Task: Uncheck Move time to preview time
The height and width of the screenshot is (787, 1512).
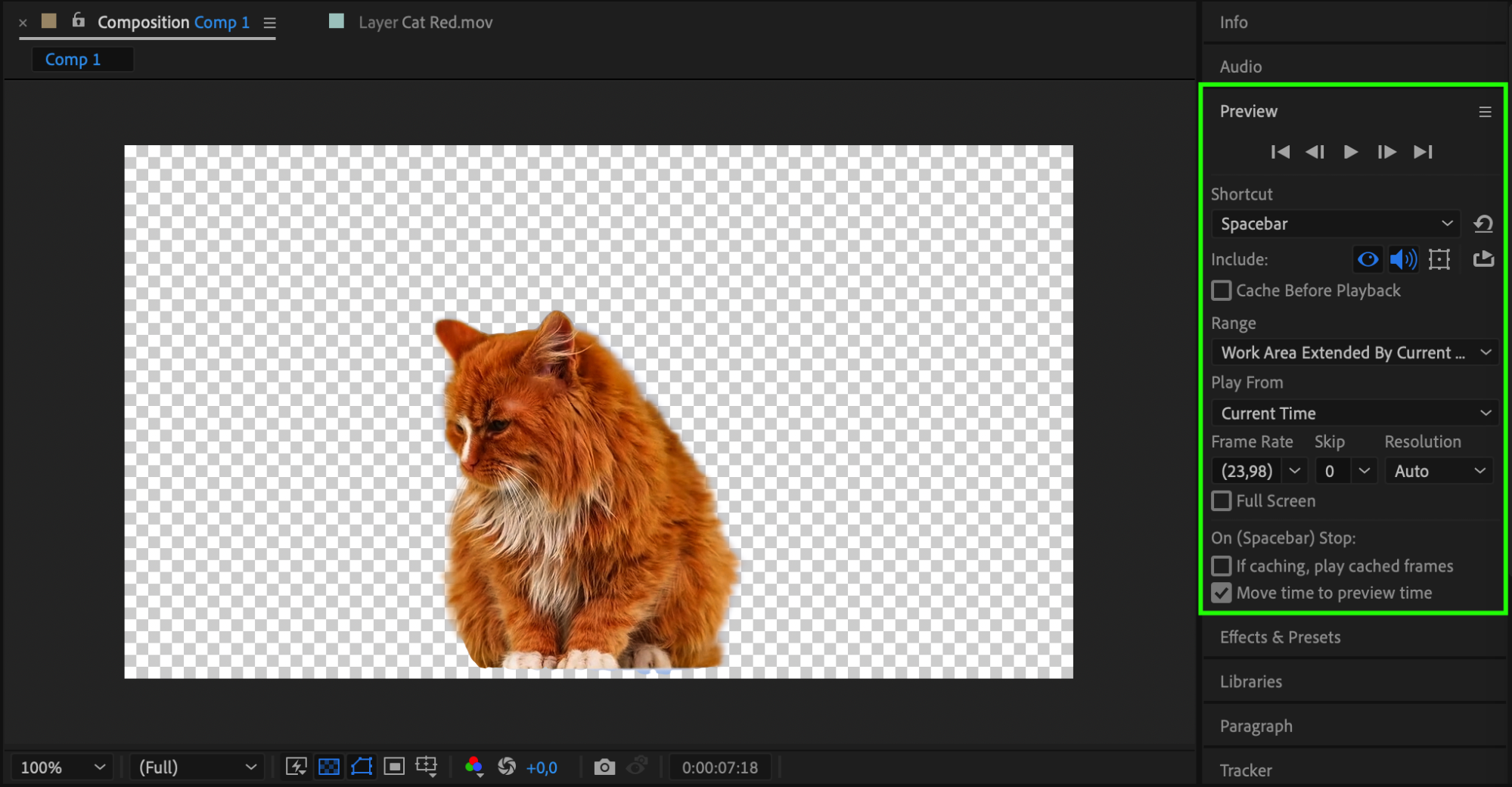Action: (x=1222, y=593)
